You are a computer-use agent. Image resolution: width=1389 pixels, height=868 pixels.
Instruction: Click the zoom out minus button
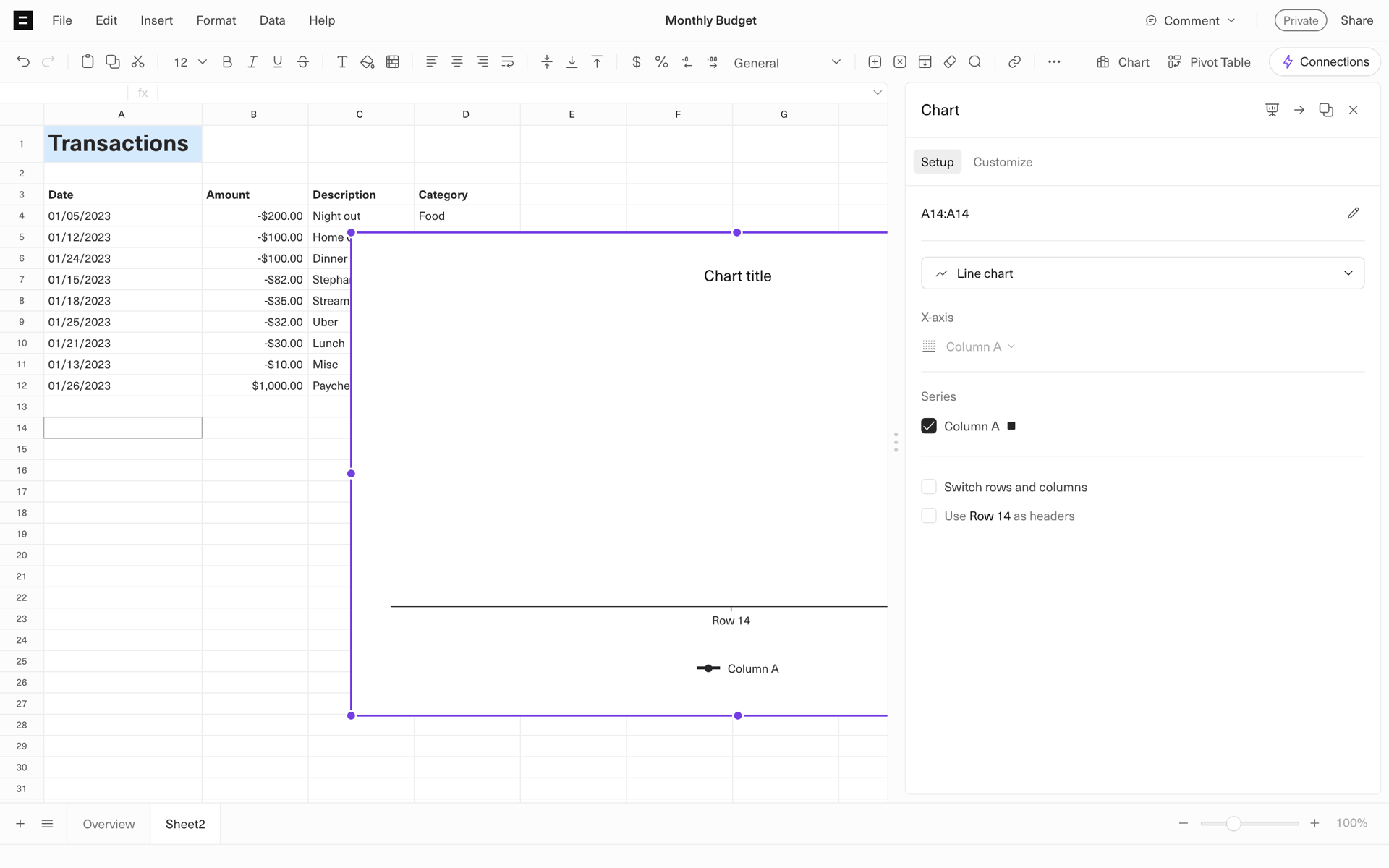(1184, 823)
